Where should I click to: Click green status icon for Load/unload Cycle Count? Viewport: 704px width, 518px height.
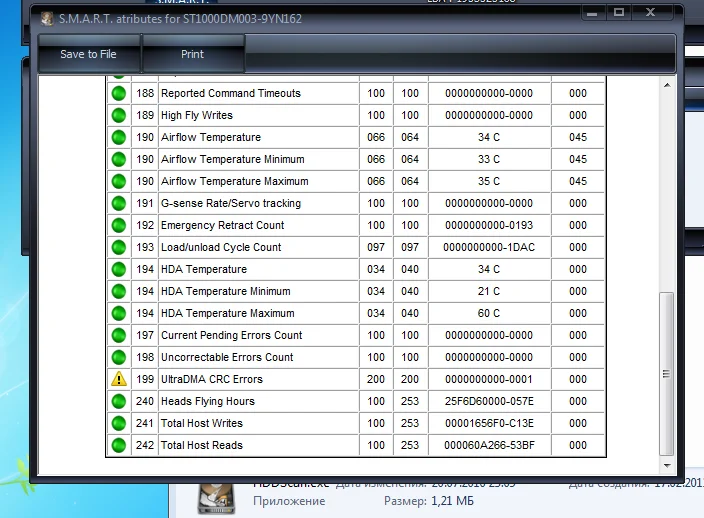click(119, 247)
